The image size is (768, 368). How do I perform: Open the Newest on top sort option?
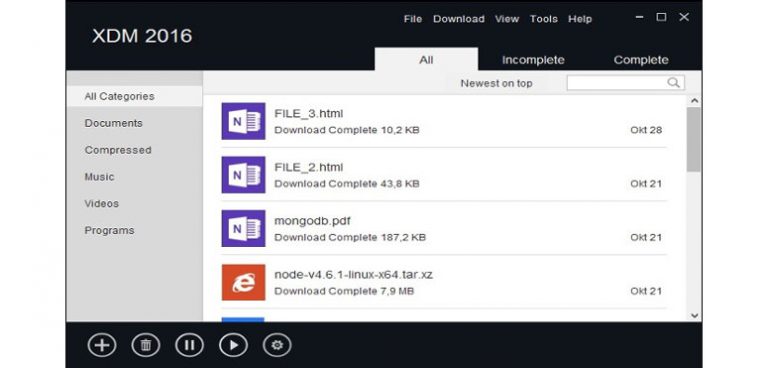[496, 83]
